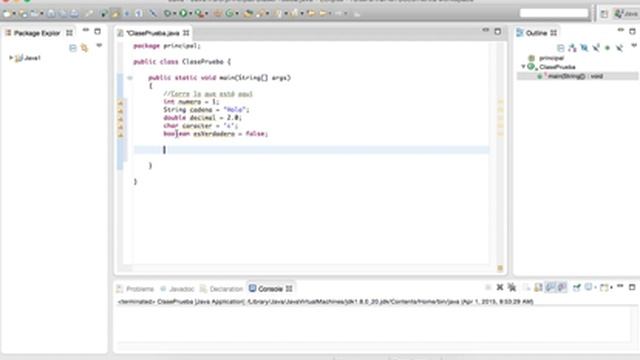This screenshot has height=360, width=640.
Task: Switch to the Javadoc tab
Action: pyautogui.click(x=177, y=289)
